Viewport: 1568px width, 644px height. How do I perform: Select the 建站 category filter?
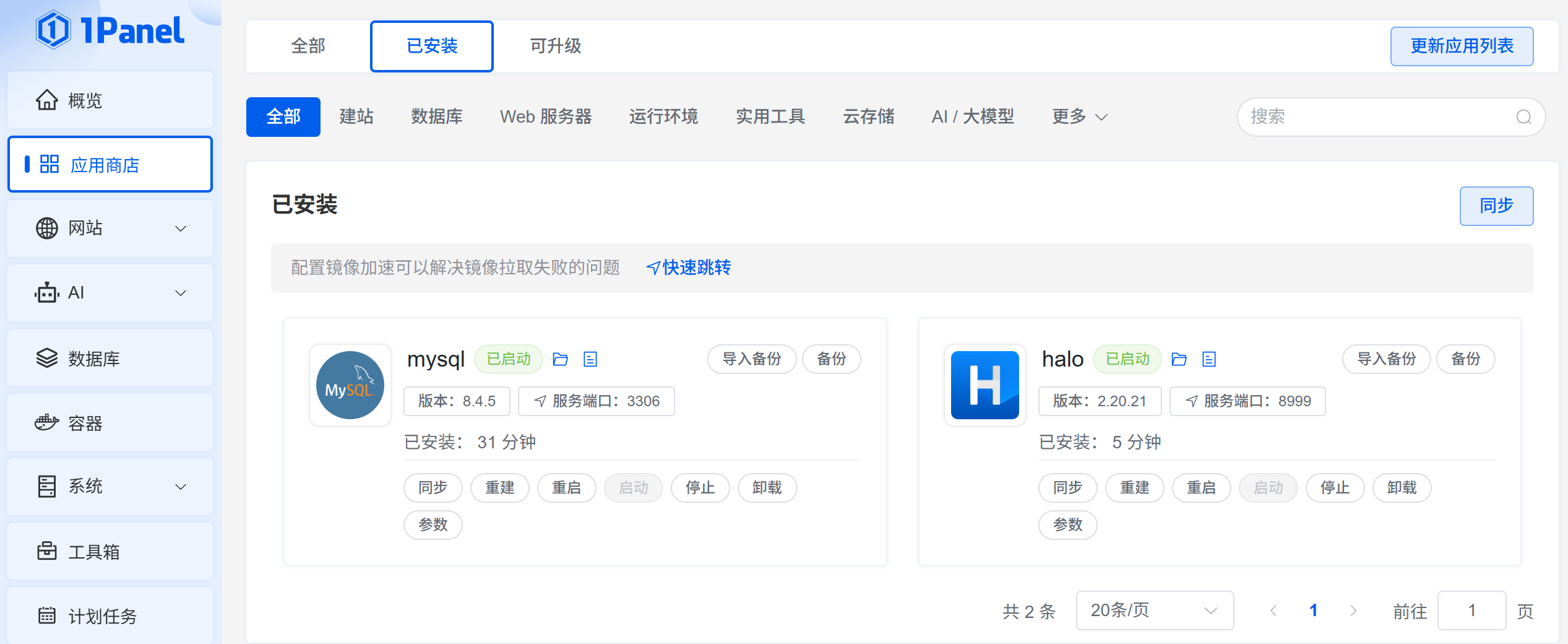tap(356, 116)
